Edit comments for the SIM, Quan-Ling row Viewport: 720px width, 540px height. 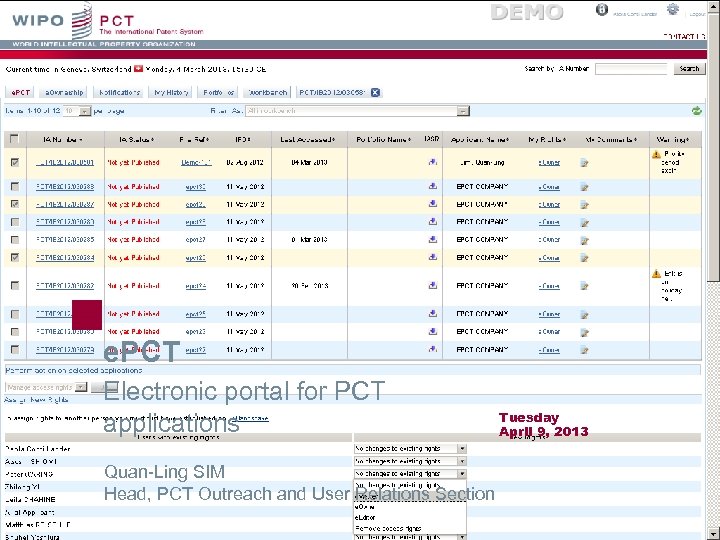pos(584,163)
